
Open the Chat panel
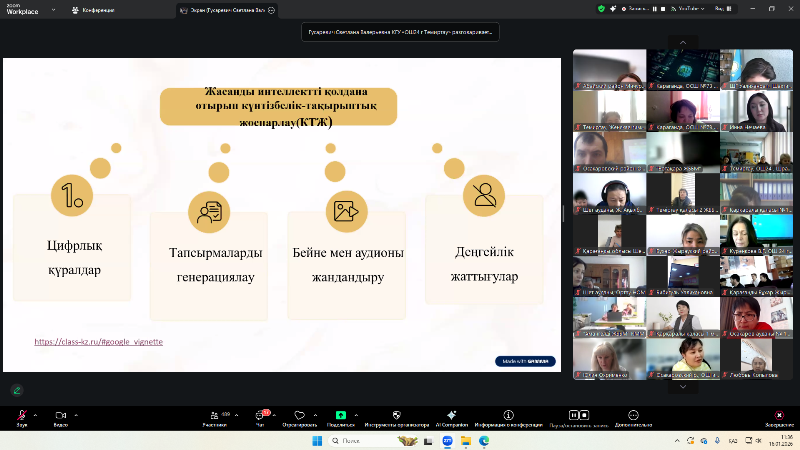point(260,415)
